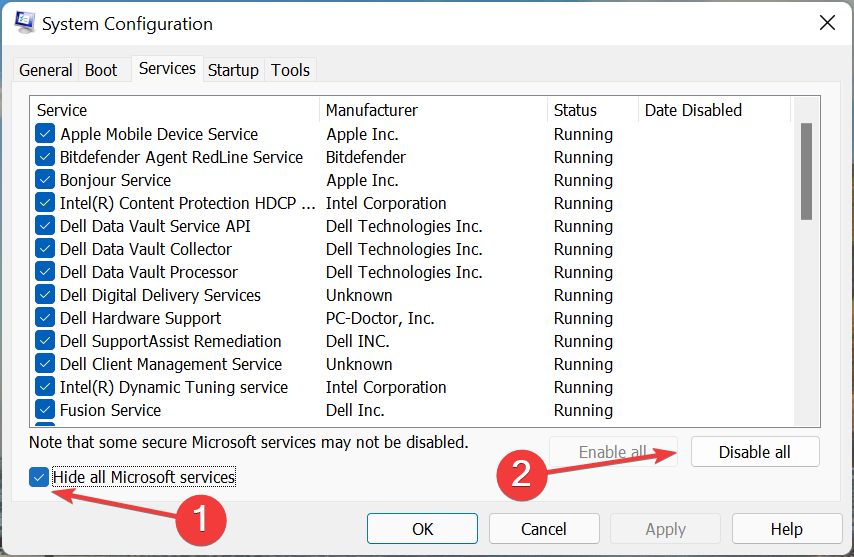
Task: Click the Cancel button
Action: [x=544, y=529]
